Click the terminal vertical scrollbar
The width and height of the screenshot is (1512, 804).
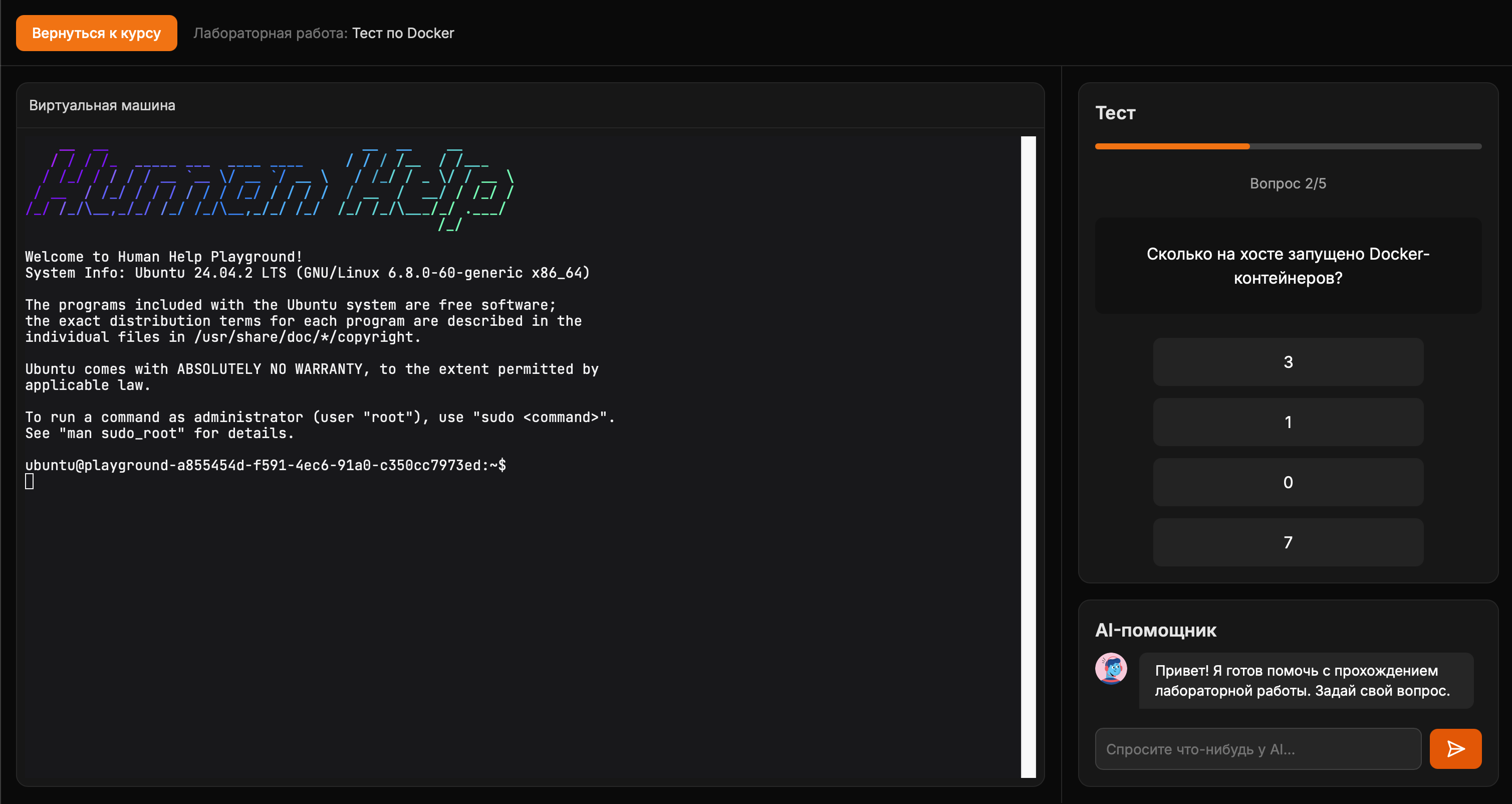click(1029, 457)
